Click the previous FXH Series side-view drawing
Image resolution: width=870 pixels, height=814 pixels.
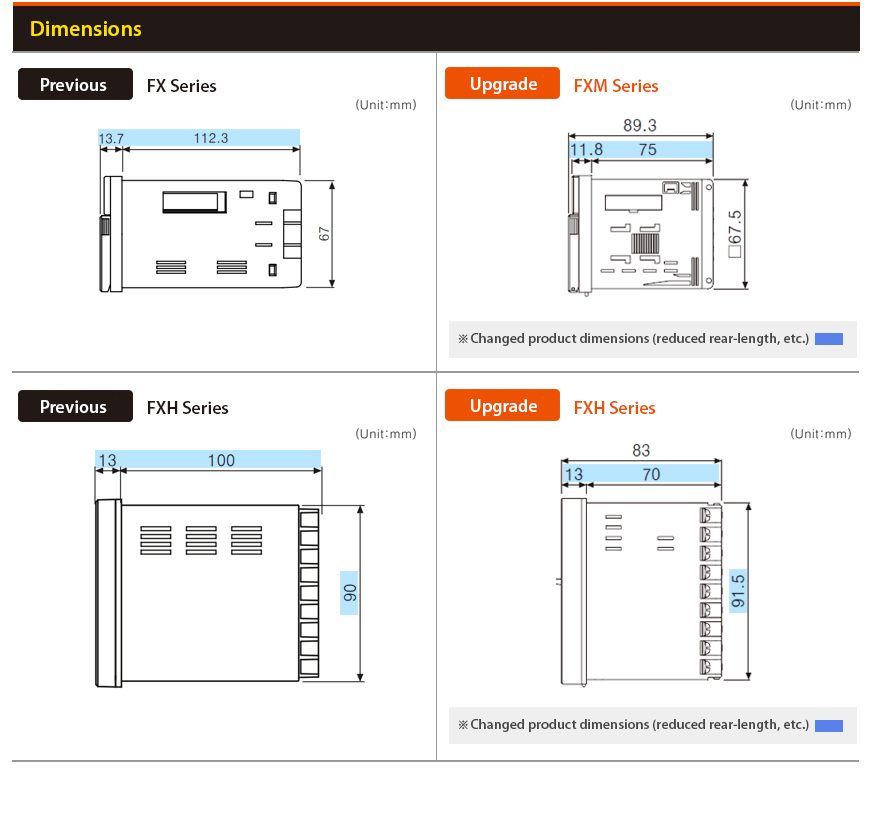click(208, 593)
